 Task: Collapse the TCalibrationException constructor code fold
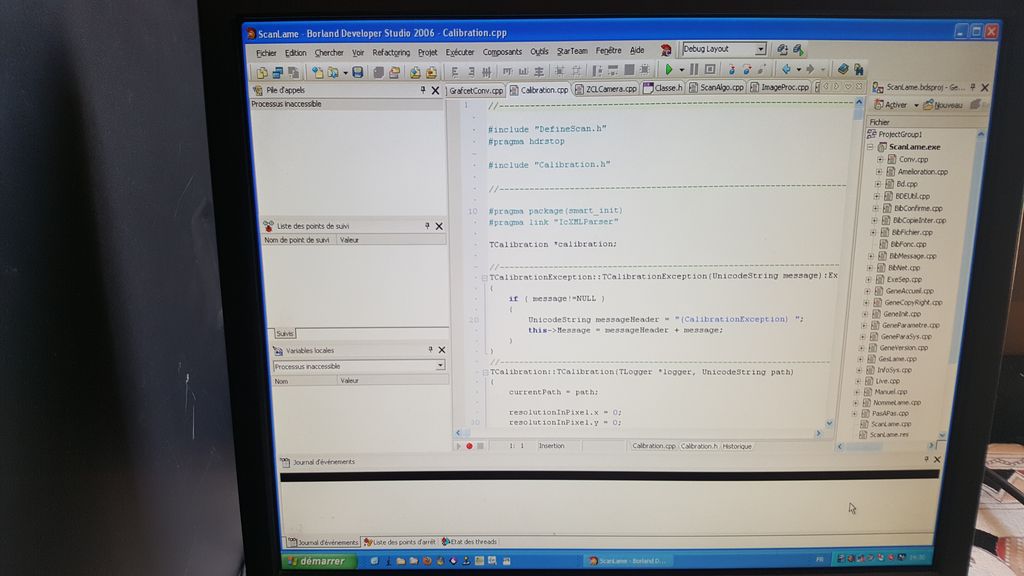pyautogui.click(x=485, y=277)
